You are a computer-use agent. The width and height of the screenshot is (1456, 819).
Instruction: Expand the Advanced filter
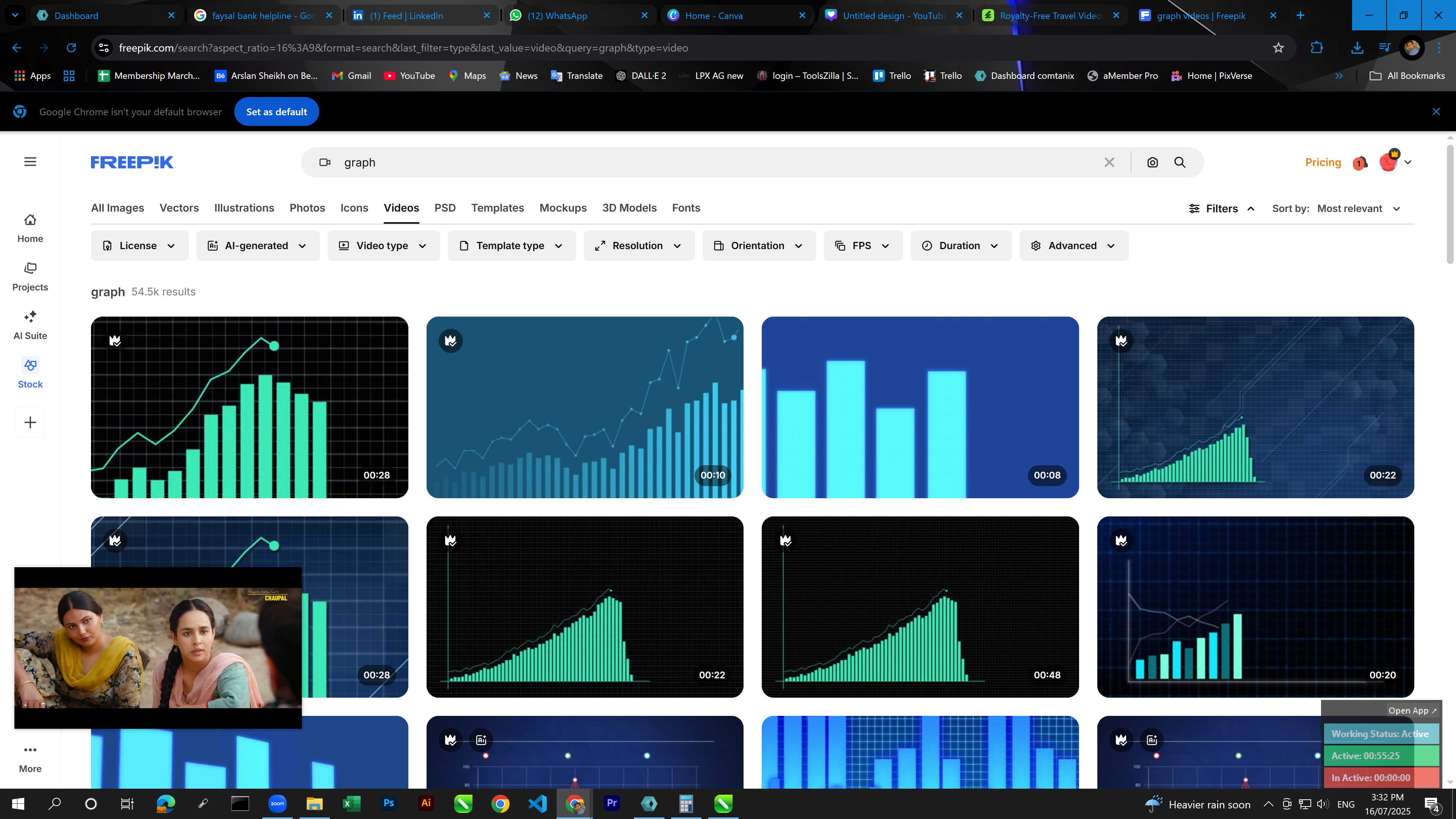click(x=1074, y=246)
